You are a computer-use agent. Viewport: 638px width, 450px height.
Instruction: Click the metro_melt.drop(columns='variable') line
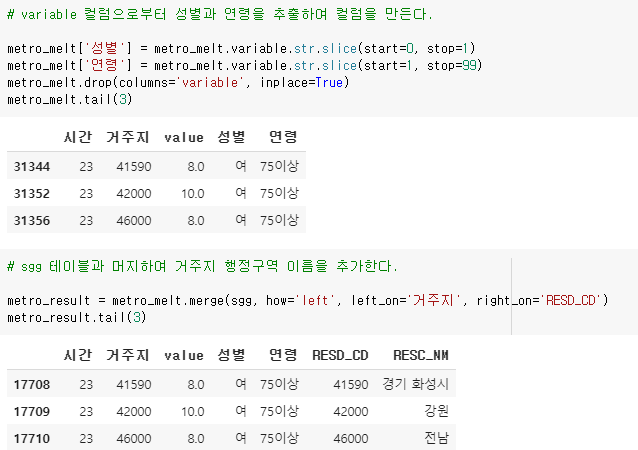click(178, 83)
